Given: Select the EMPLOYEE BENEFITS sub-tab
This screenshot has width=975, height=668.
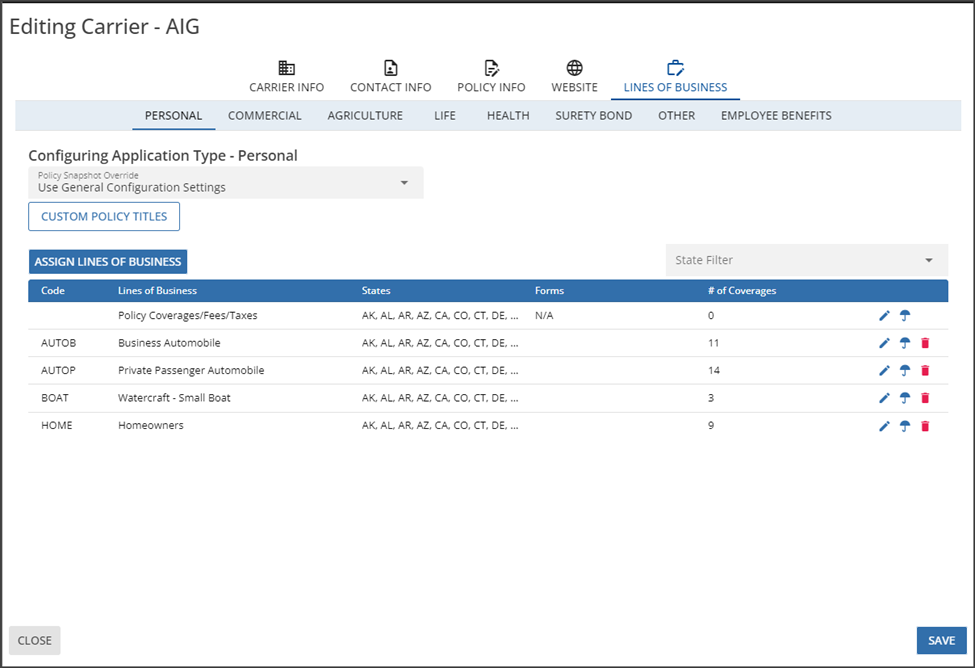Looking at the screenshot, I should pyautogui.click(x=776, y=116).
